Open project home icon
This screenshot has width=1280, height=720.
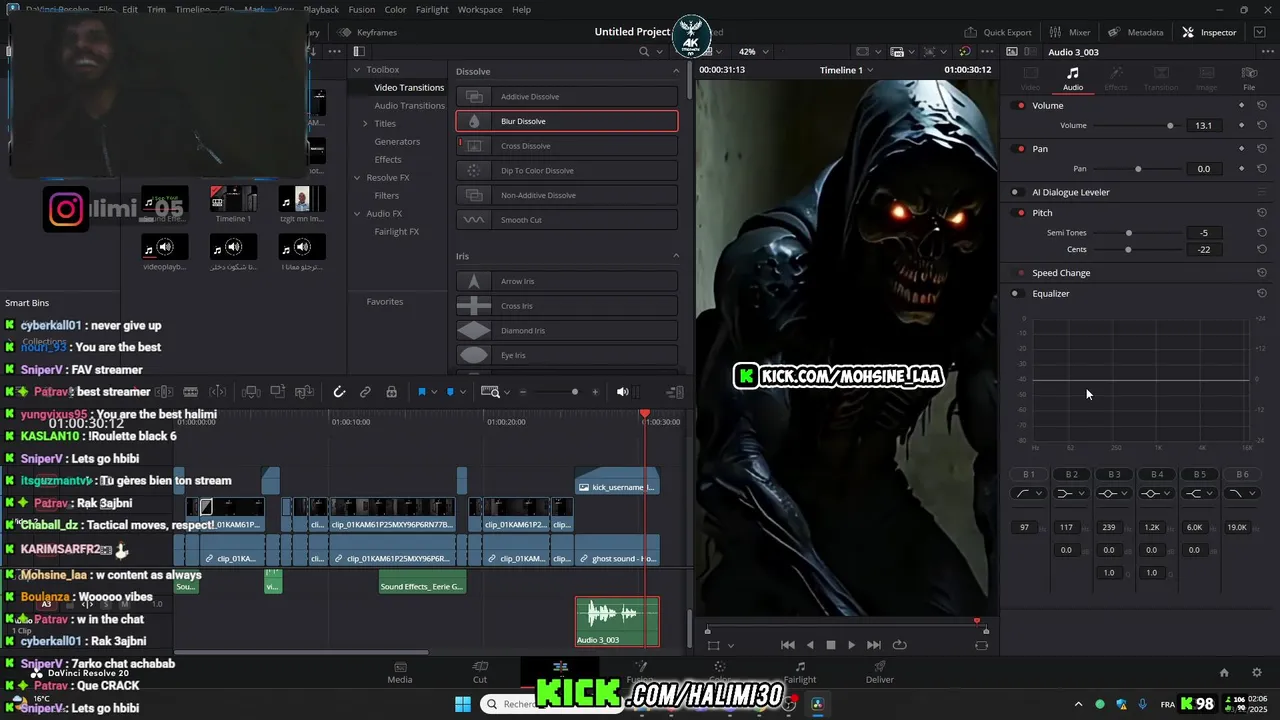click(1224, 673)
